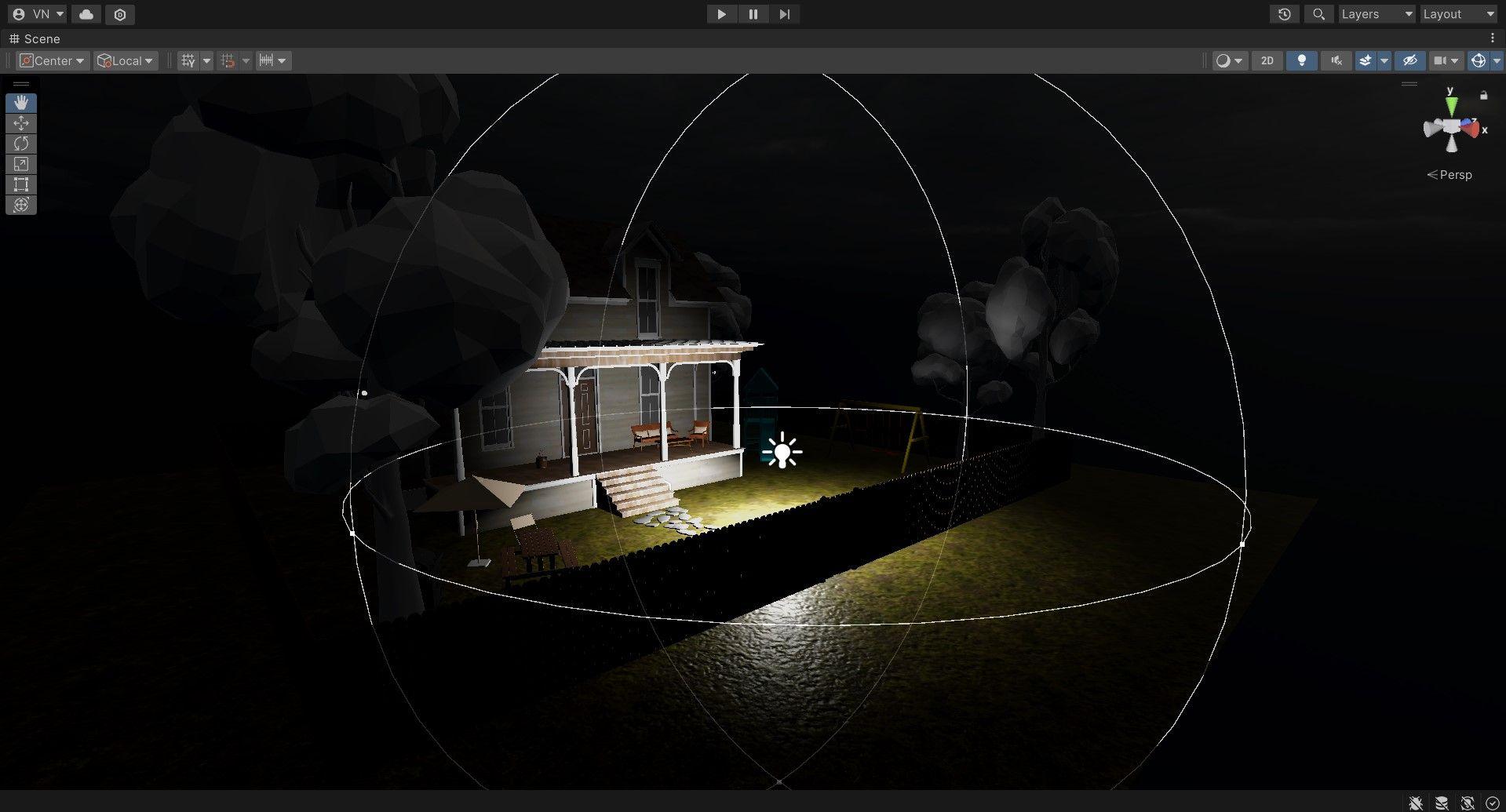Select the Rotate tool

[x=21, y=143]
